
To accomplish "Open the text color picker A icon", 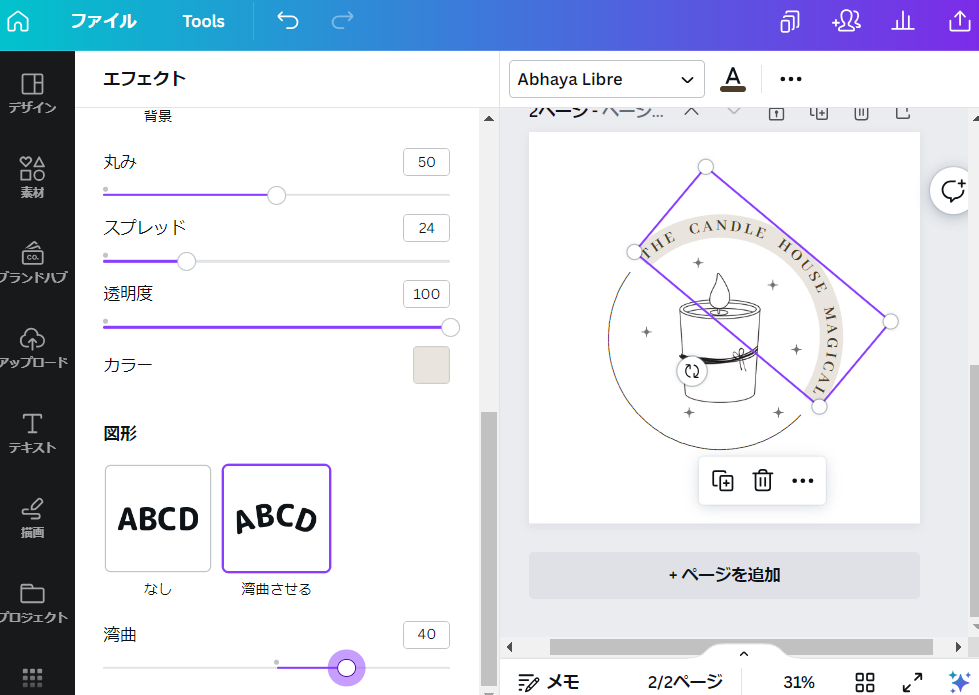I will point(733,79).
